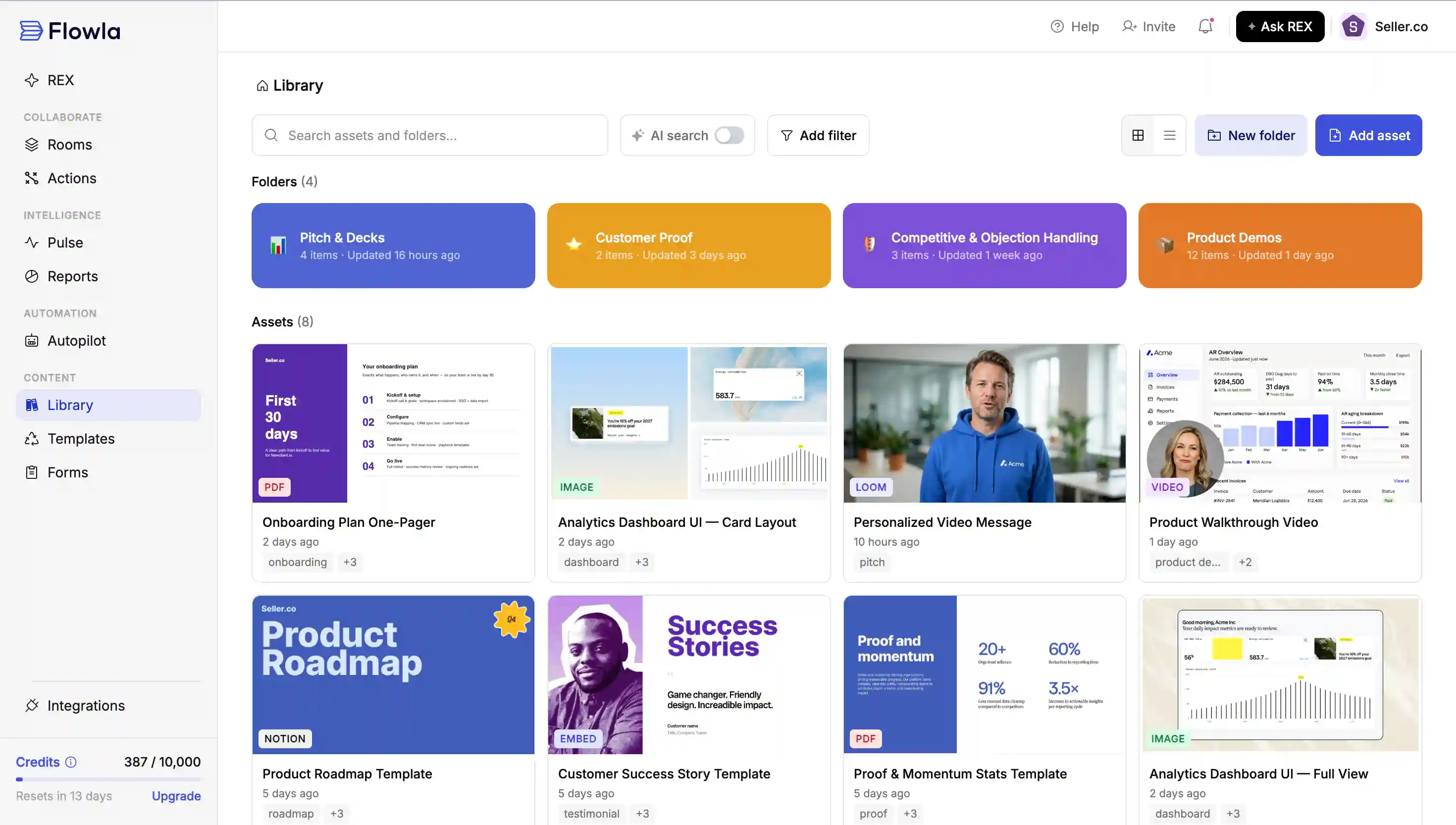Toggle the AI search switch

click(729, 135)
